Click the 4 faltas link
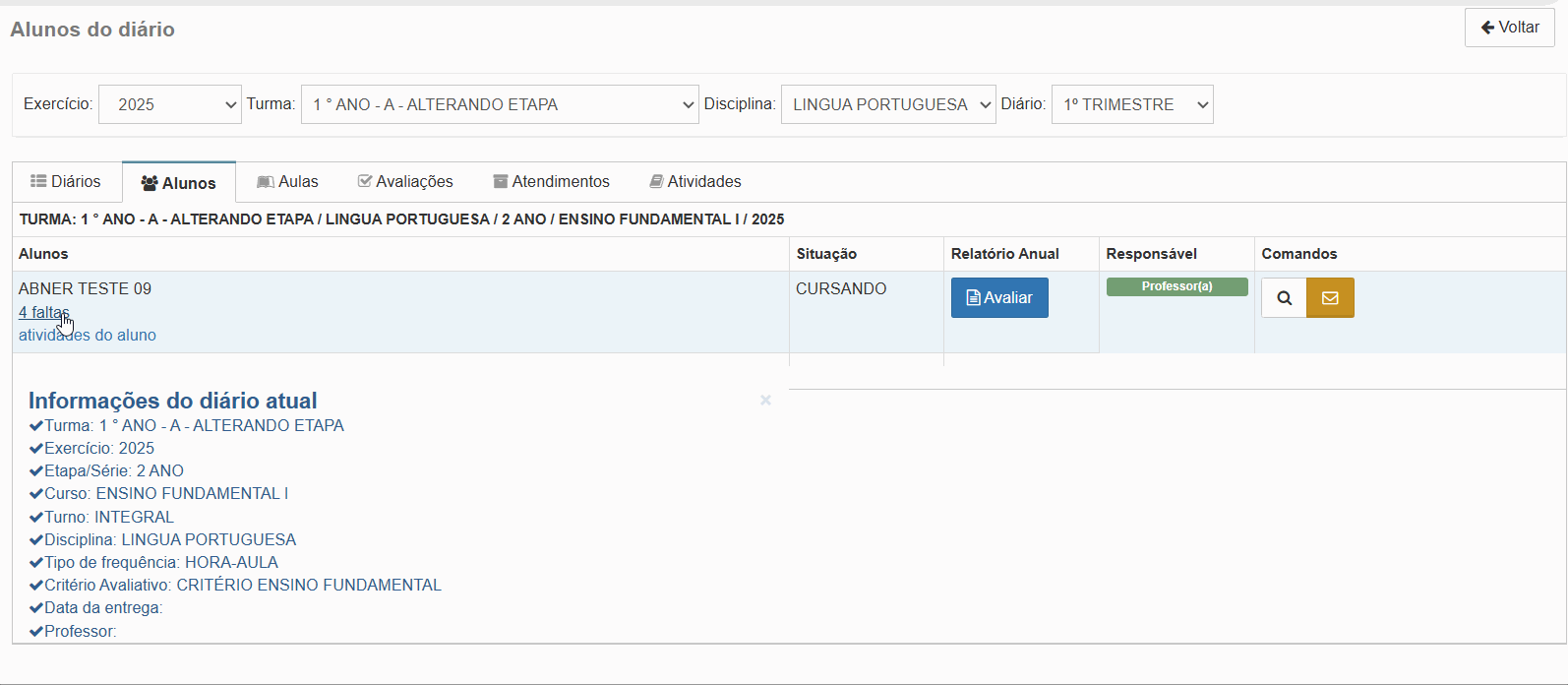Viewport: 1568px width, 685px height. click(x=43, y=312)
